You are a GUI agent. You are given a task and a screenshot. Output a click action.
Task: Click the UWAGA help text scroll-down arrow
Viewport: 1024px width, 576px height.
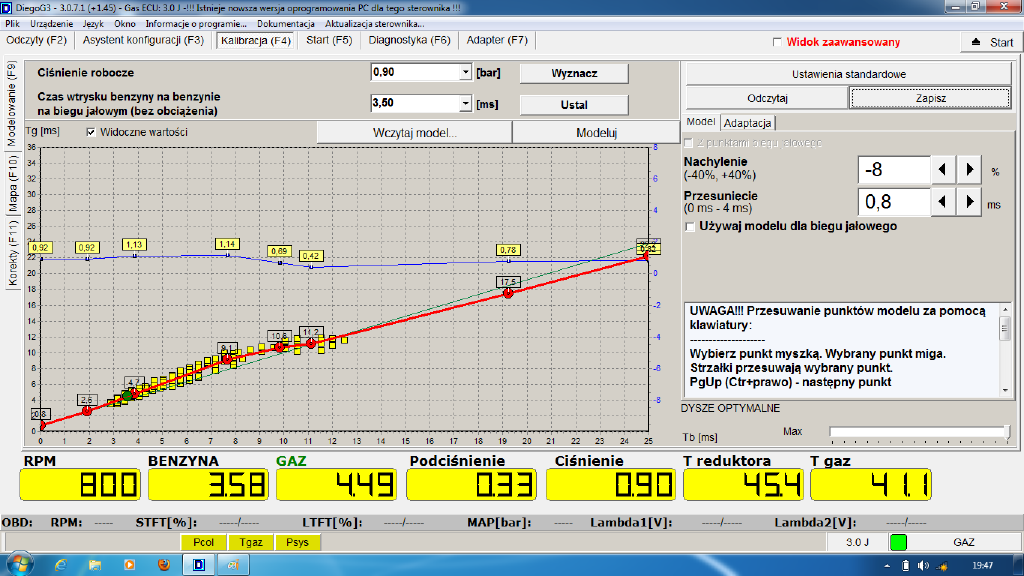1005,391
